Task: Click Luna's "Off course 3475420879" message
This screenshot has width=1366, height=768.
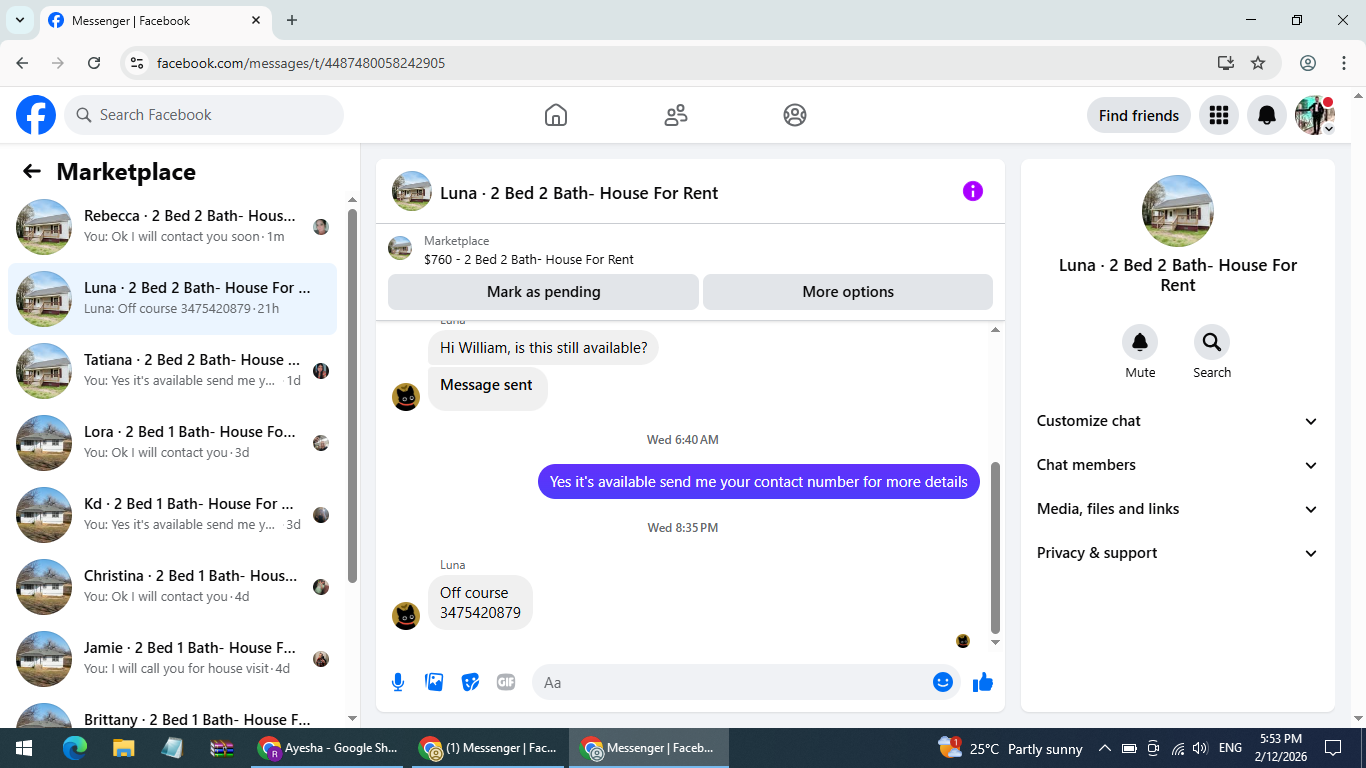Action: 480,603
